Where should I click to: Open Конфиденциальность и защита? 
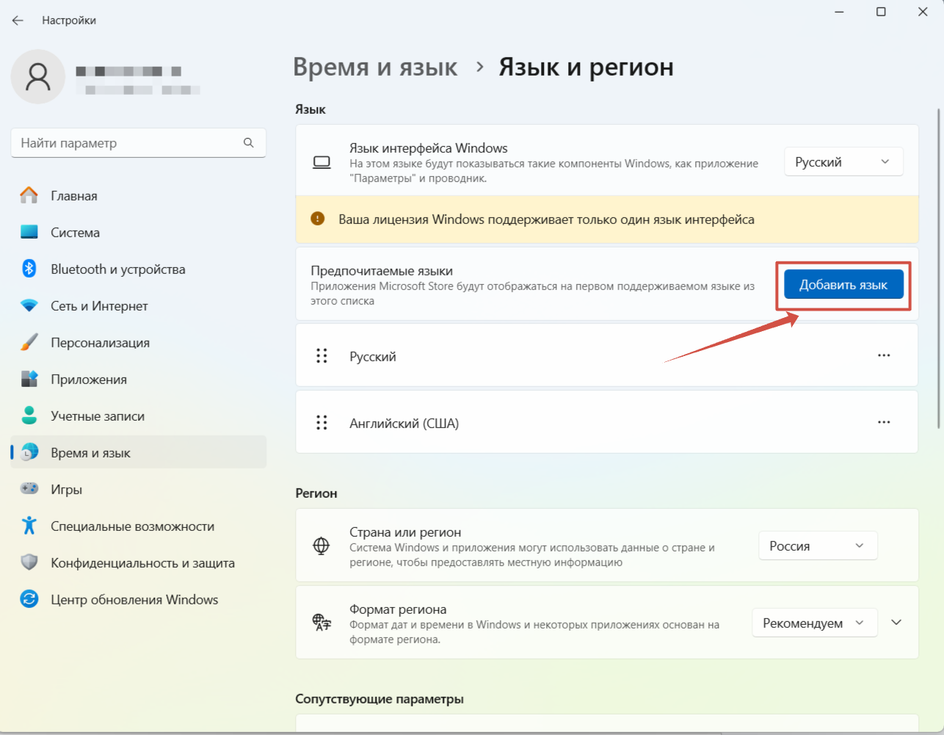pyautogui.click(x=138, y=563)
